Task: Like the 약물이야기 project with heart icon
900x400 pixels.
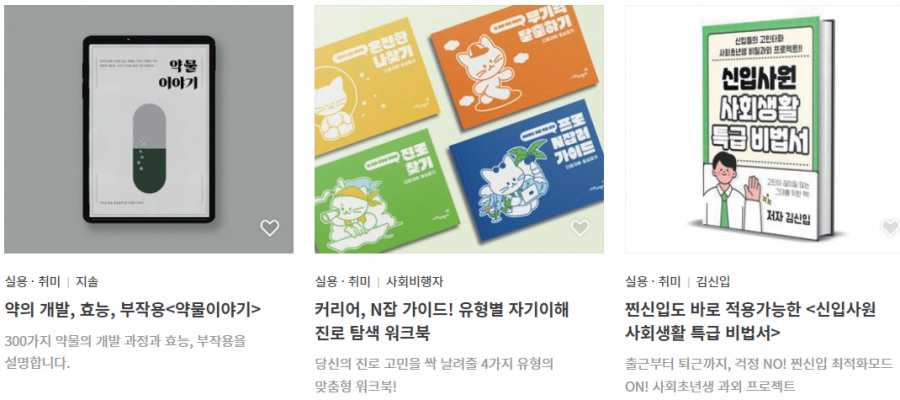Action: click(270, 228)
